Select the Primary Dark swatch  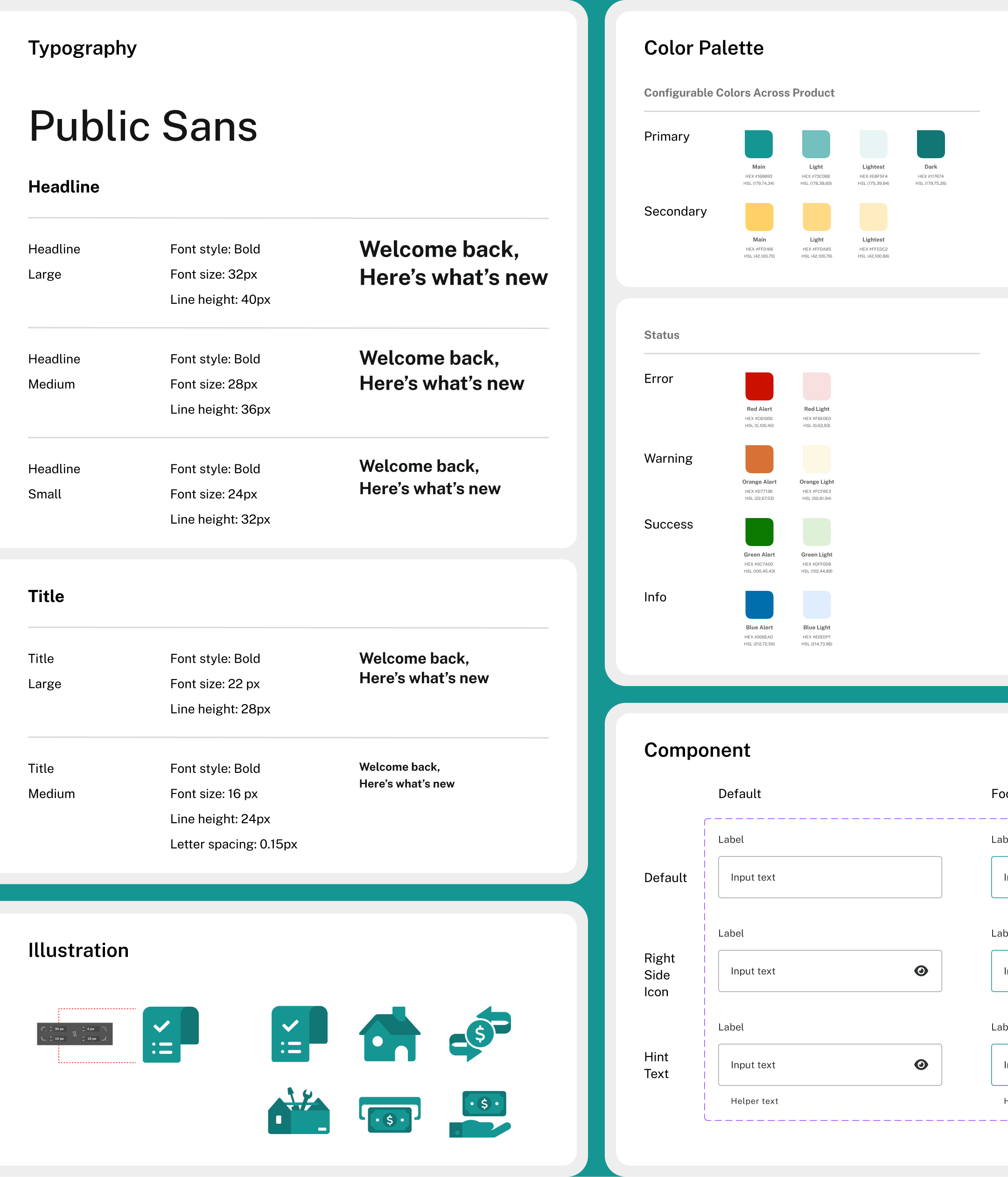930,144
